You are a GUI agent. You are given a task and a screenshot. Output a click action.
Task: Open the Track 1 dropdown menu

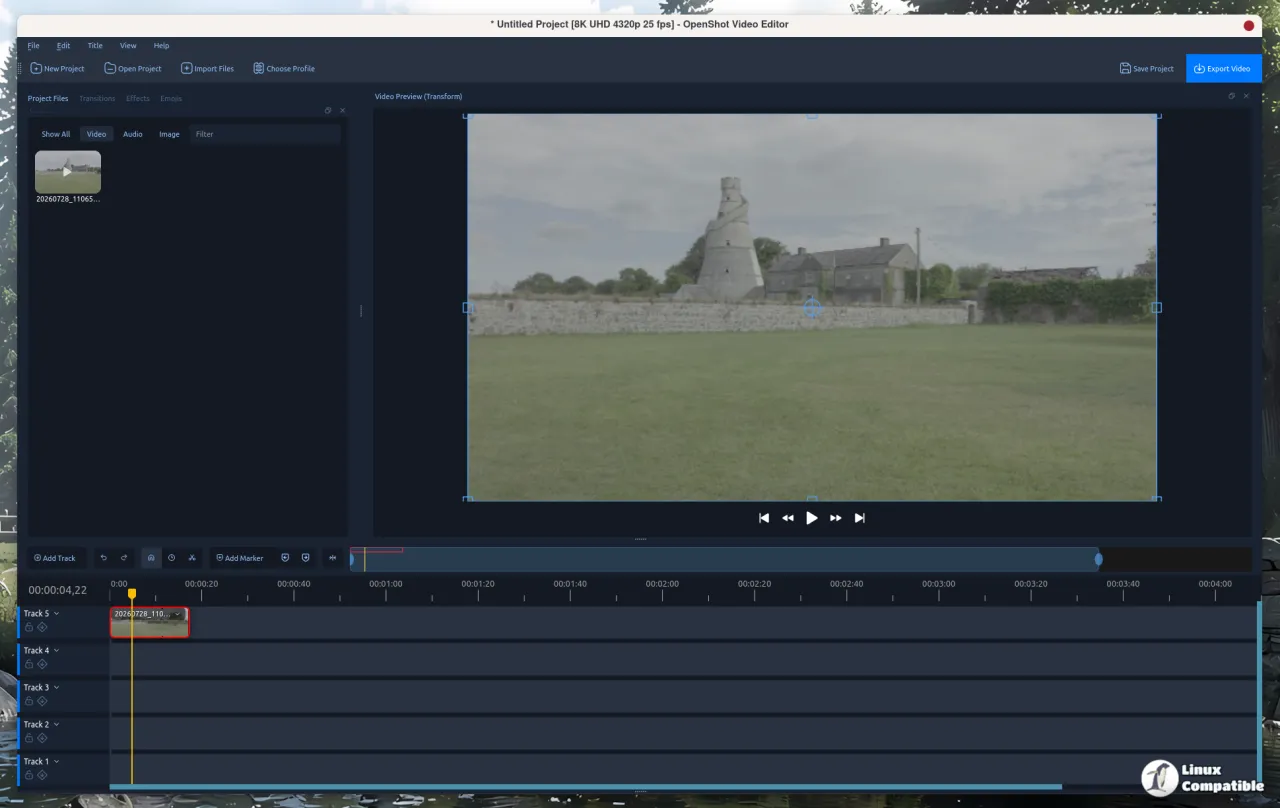click(56, 761)
